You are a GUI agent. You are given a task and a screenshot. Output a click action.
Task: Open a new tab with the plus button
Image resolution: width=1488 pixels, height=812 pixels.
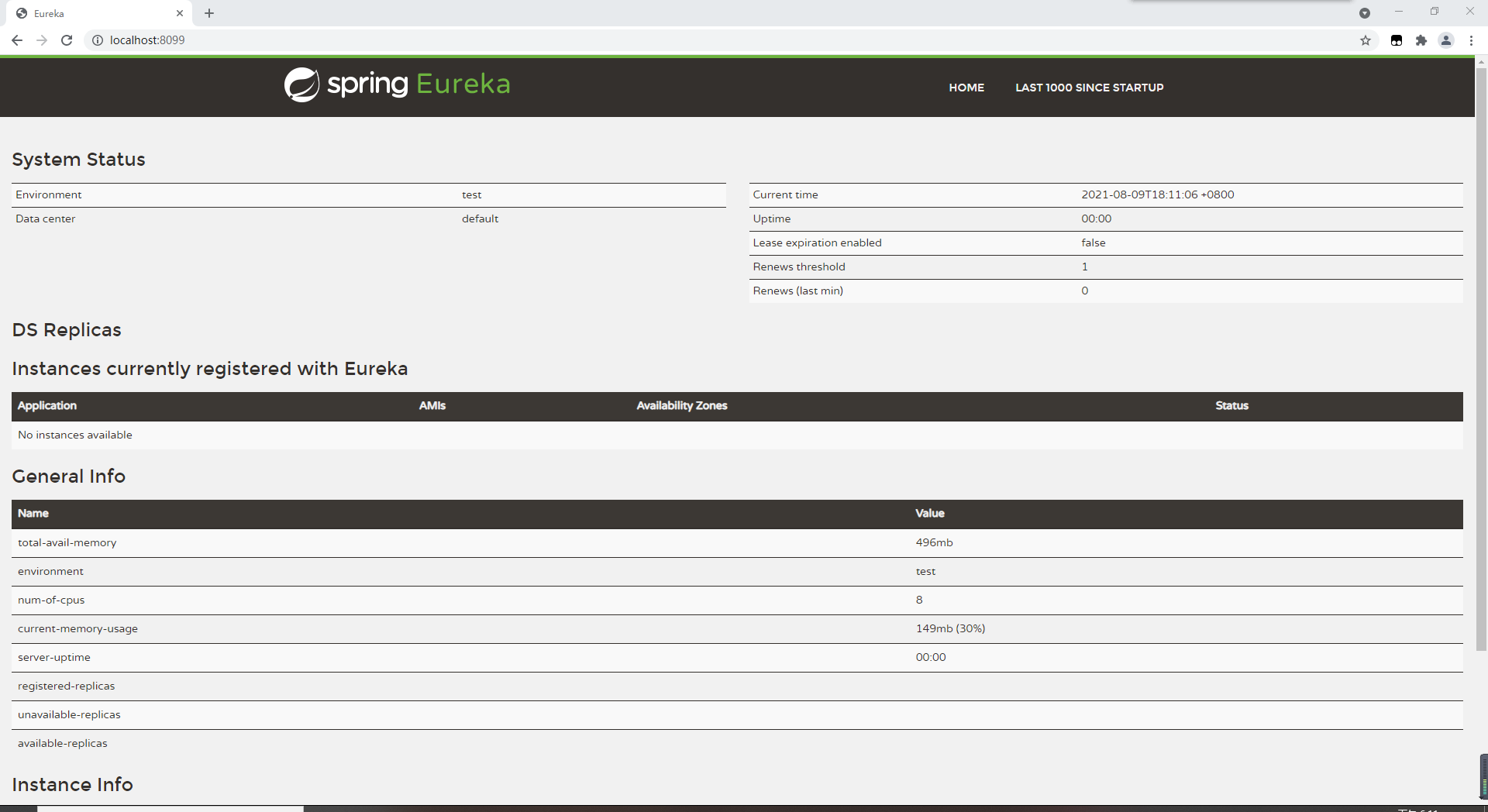pyautogui.click(x=209, y=13)
